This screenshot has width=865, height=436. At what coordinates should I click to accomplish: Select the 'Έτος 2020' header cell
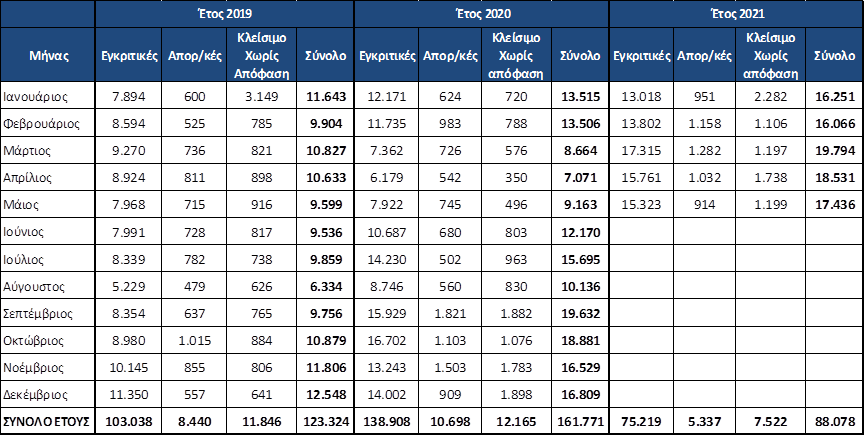pyautogui.click(x=481, y=14)
